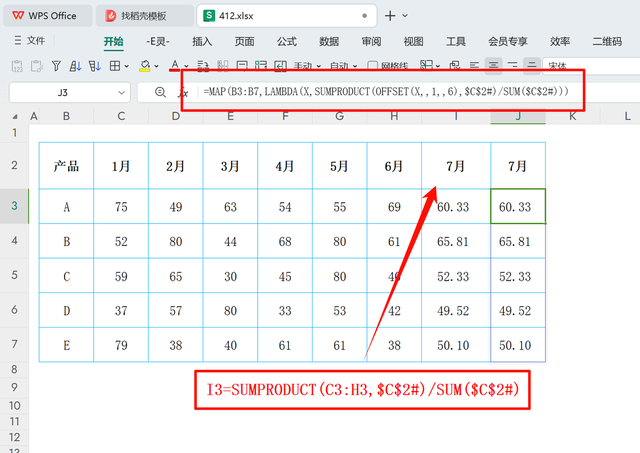Select cell containing 产品
This screenshot has width=640, height=453.
pos(67,166)
